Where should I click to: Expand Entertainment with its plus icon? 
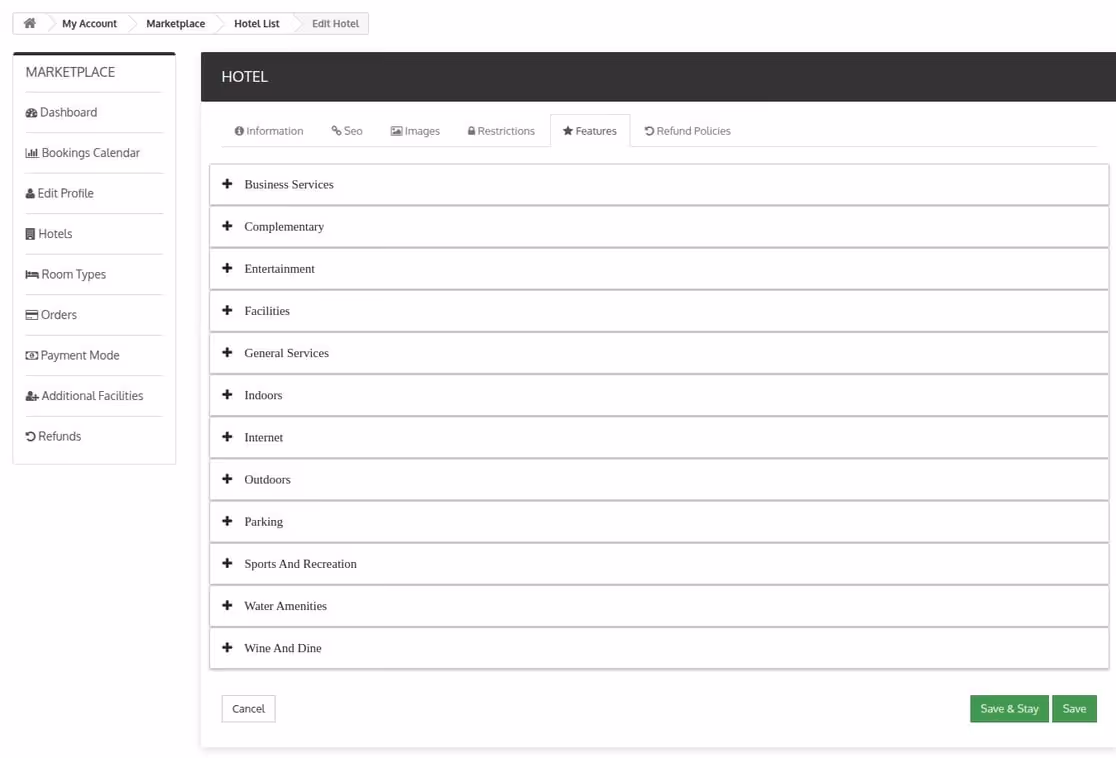227,268
